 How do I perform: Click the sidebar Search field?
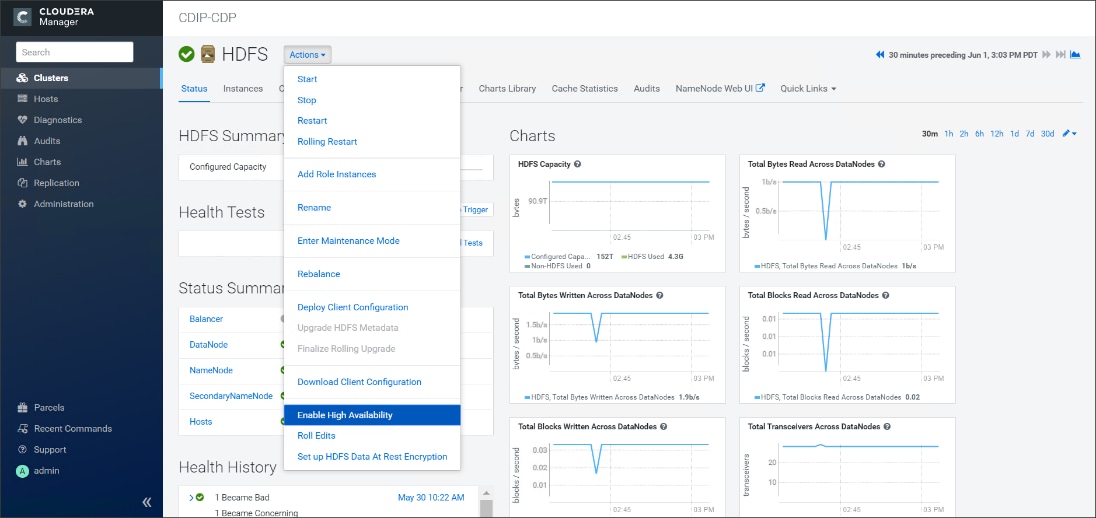75,52
